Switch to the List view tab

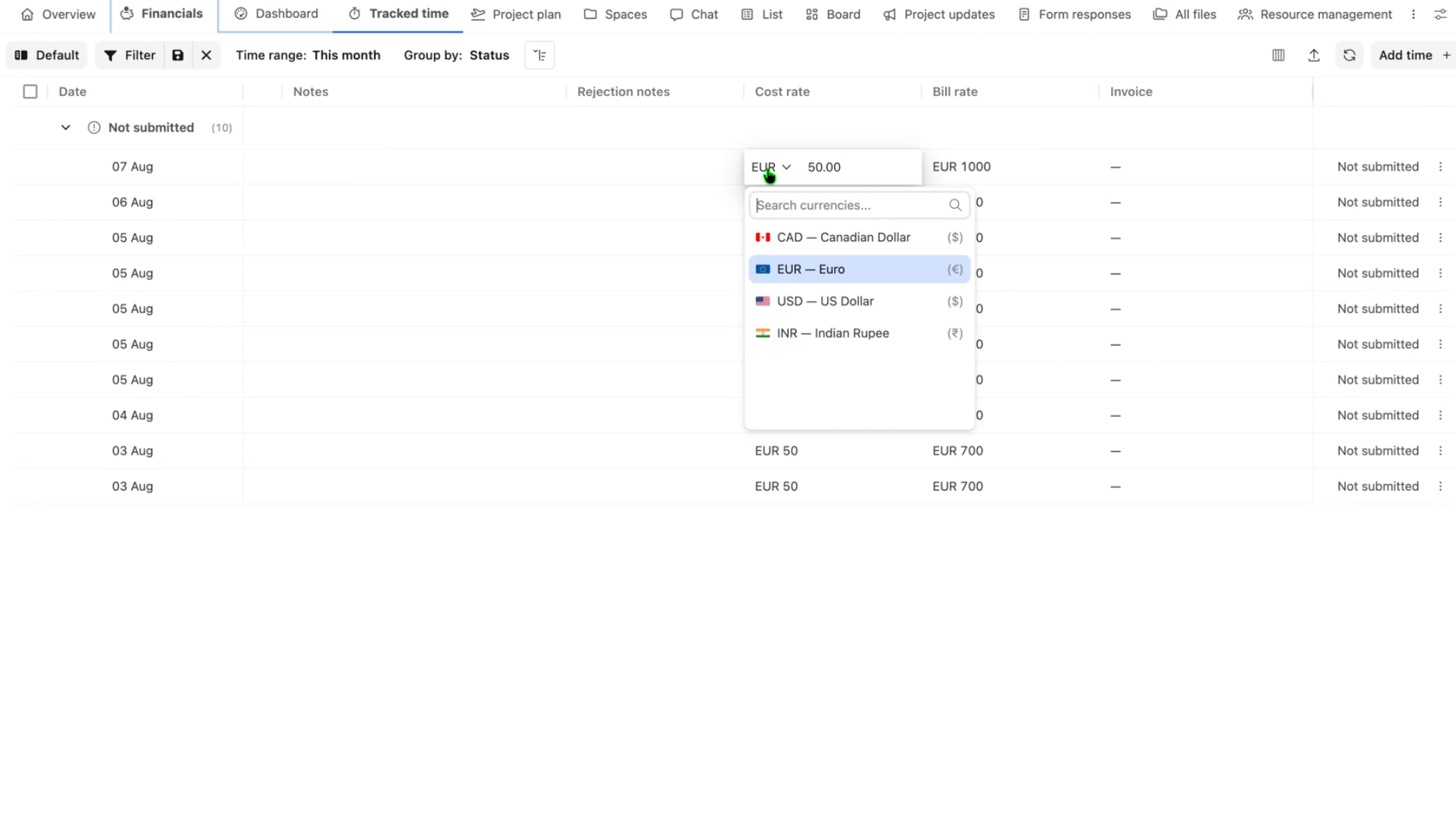761,14
